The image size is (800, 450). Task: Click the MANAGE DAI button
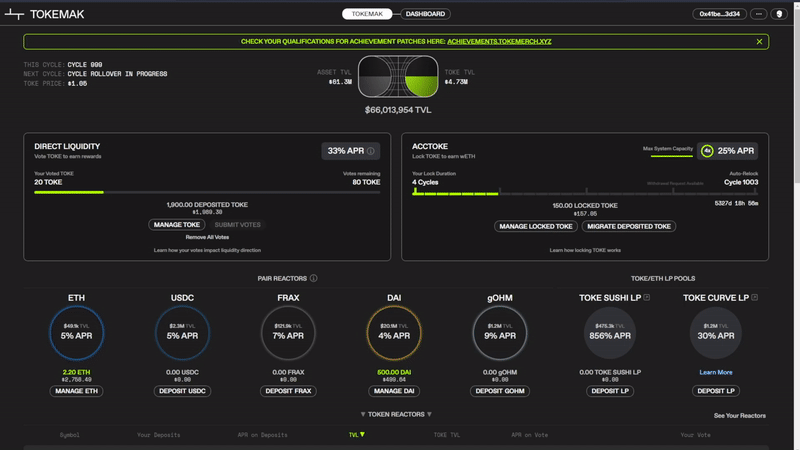tap(394, 391)
